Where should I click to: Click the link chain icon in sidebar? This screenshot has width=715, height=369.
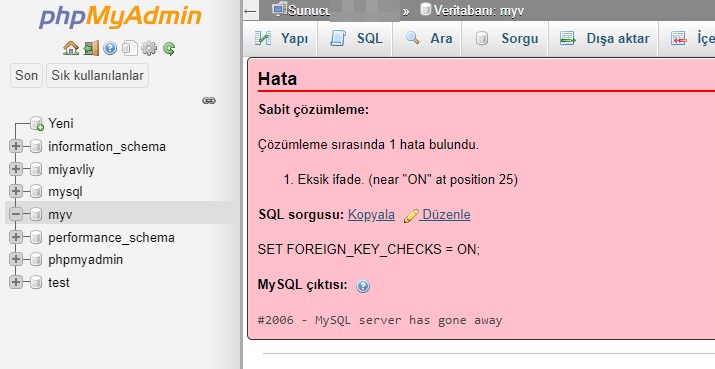click(209, 100)
